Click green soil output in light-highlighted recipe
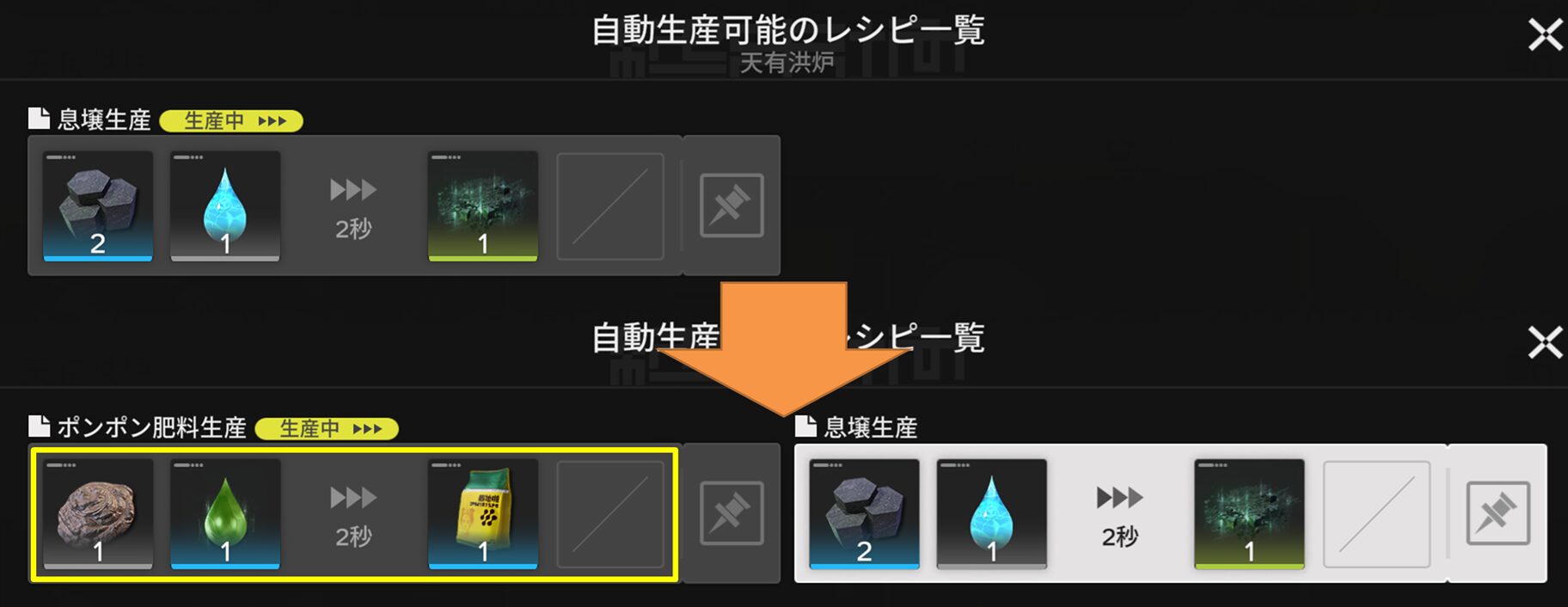Viewport: 1568px width, 607px height. [1249, 514]
